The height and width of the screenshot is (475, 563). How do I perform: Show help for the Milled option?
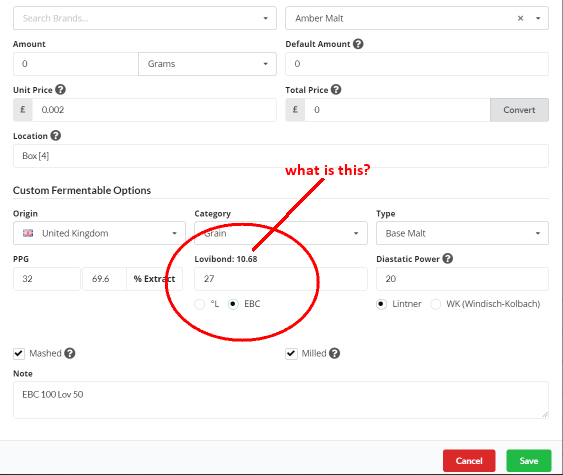coord(334,353)
